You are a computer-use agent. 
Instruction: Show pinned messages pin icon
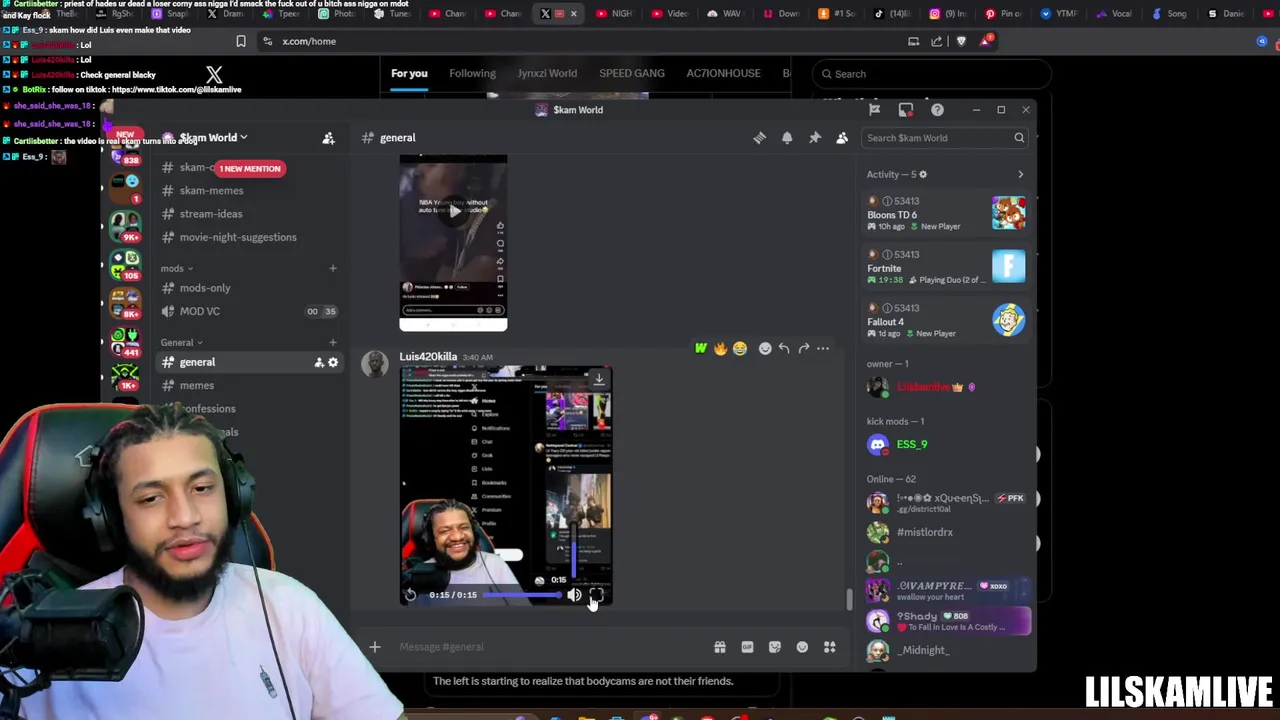click(x=815, y=138)
